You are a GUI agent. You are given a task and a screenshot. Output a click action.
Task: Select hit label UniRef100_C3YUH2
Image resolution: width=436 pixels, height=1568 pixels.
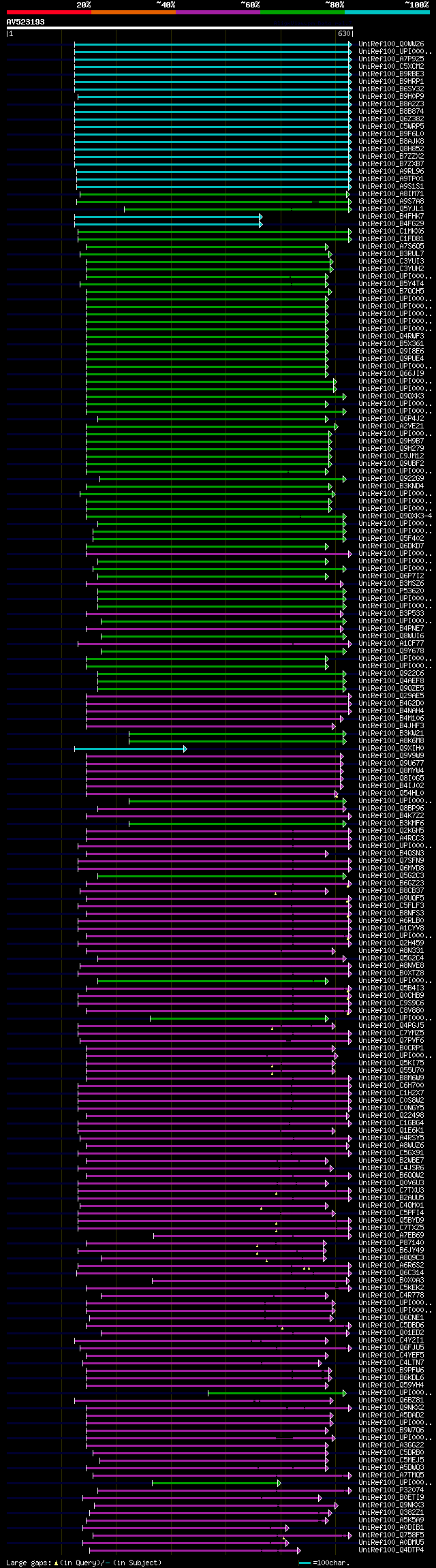pos(391,269)
